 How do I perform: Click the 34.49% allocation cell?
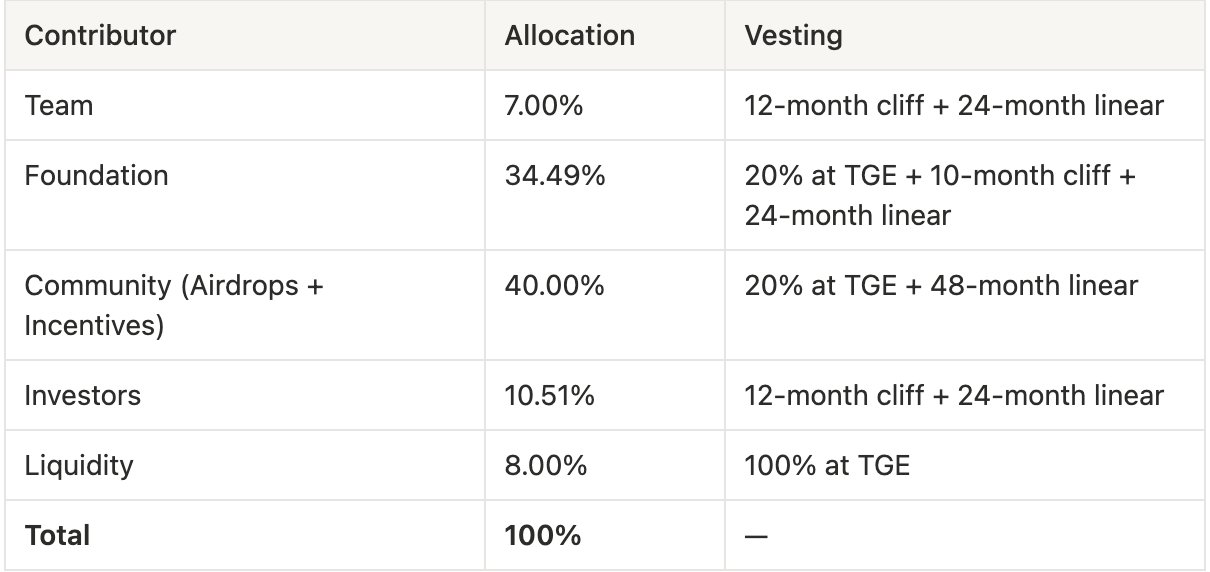click(554, 177)
